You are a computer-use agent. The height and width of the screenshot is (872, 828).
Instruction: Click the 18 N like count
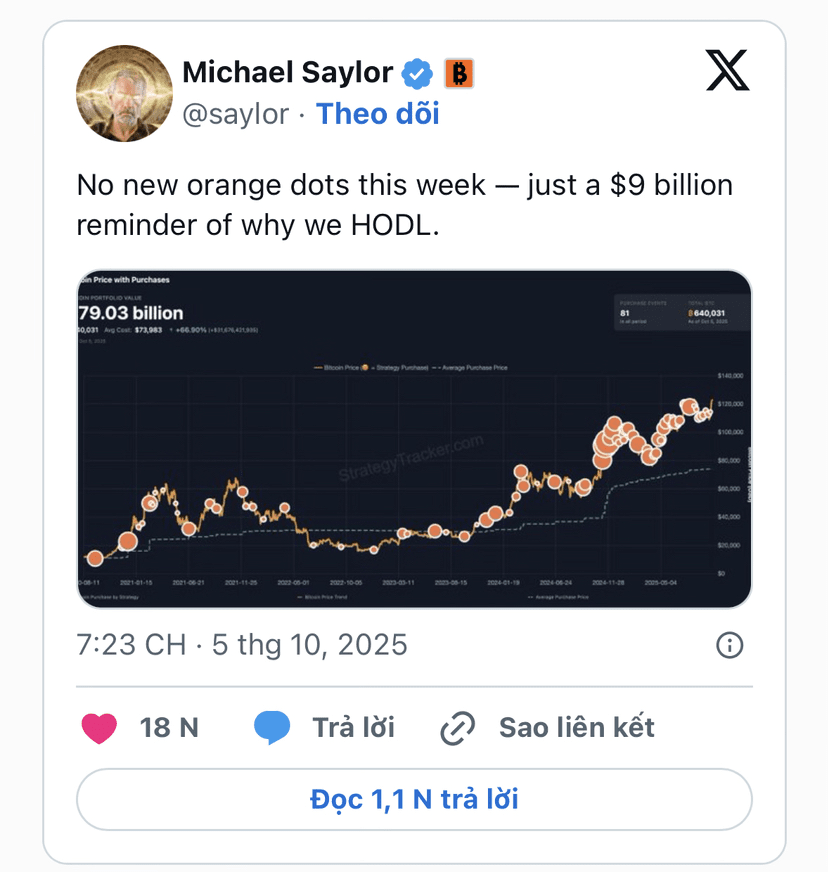point(170,728)
